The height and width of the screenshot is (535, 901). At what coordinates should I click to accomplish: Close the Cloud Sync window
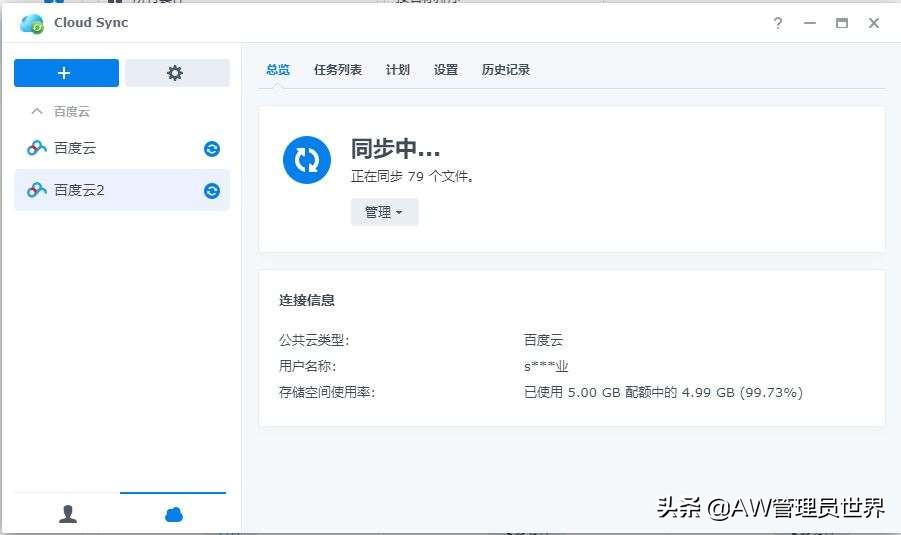[x=874, y=23]
